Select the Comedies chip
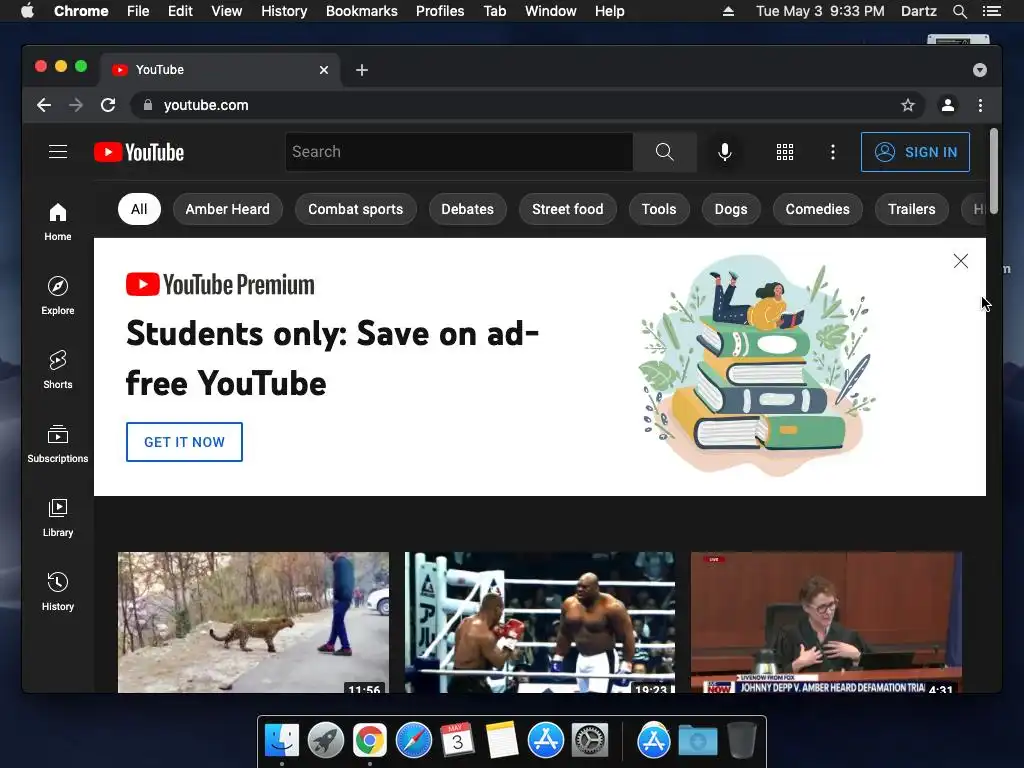This screenshot has height=768, width=1024. 817,209
